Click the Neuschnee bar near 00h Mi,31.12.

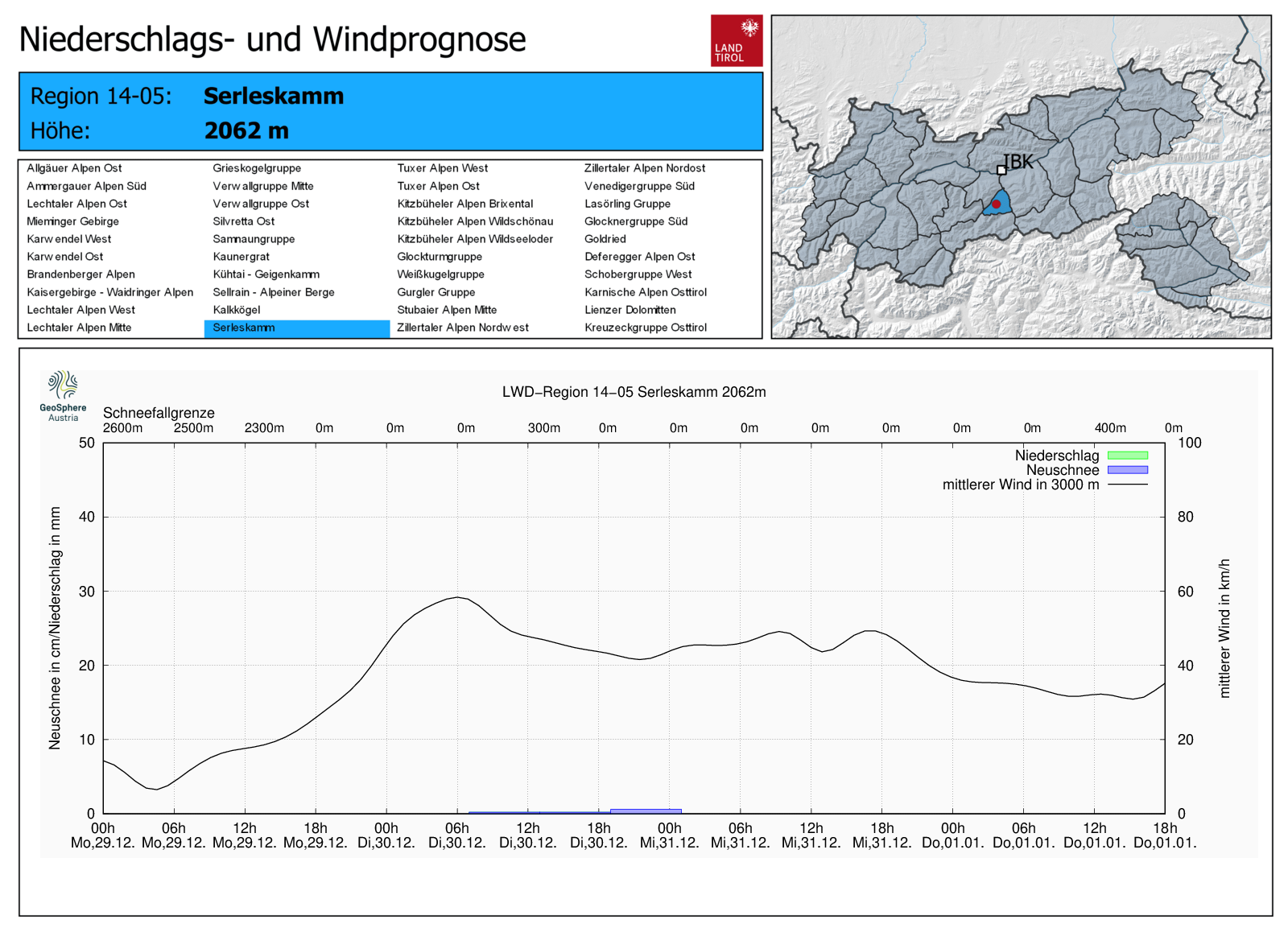pyautogui.click(x=646, y=811)
